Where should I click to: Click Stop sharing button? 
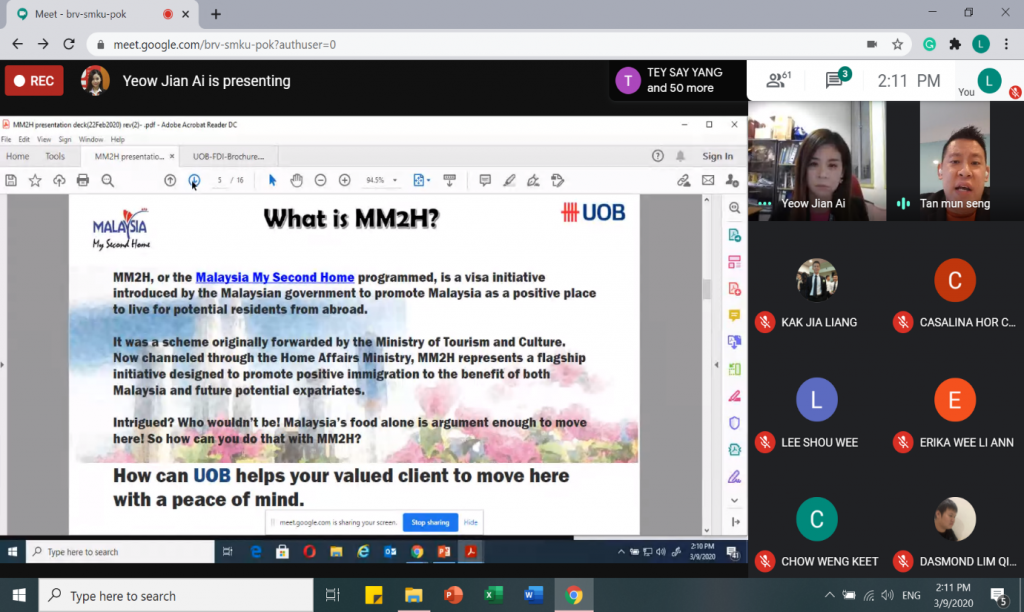coord(430,523)
